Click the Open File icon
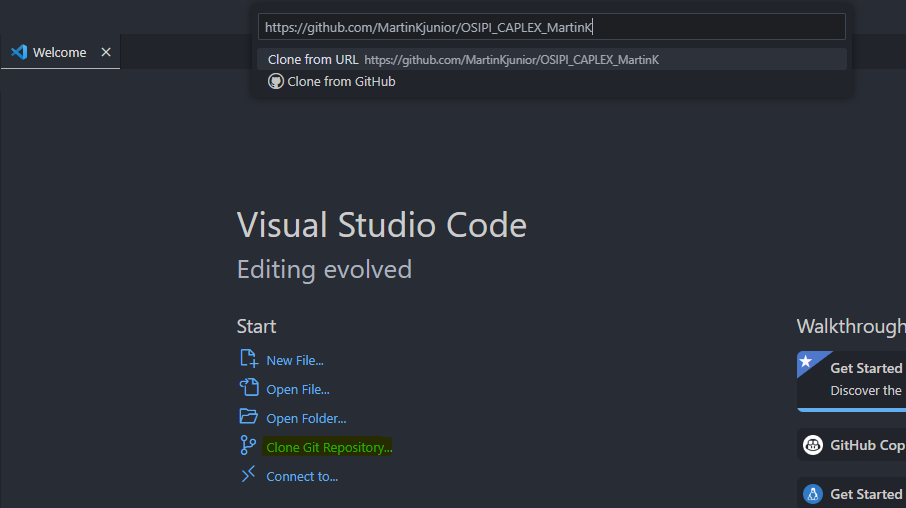 (x=248, y=388)
